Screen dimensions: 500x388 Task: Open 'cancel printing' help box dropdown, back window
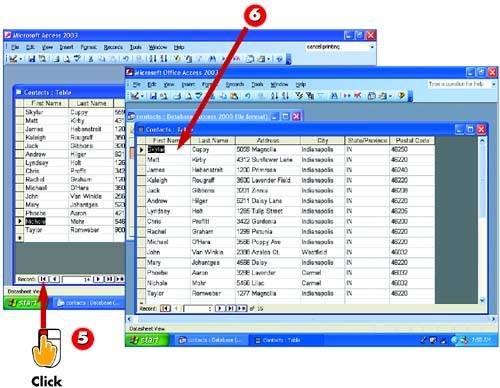[372, 47]
